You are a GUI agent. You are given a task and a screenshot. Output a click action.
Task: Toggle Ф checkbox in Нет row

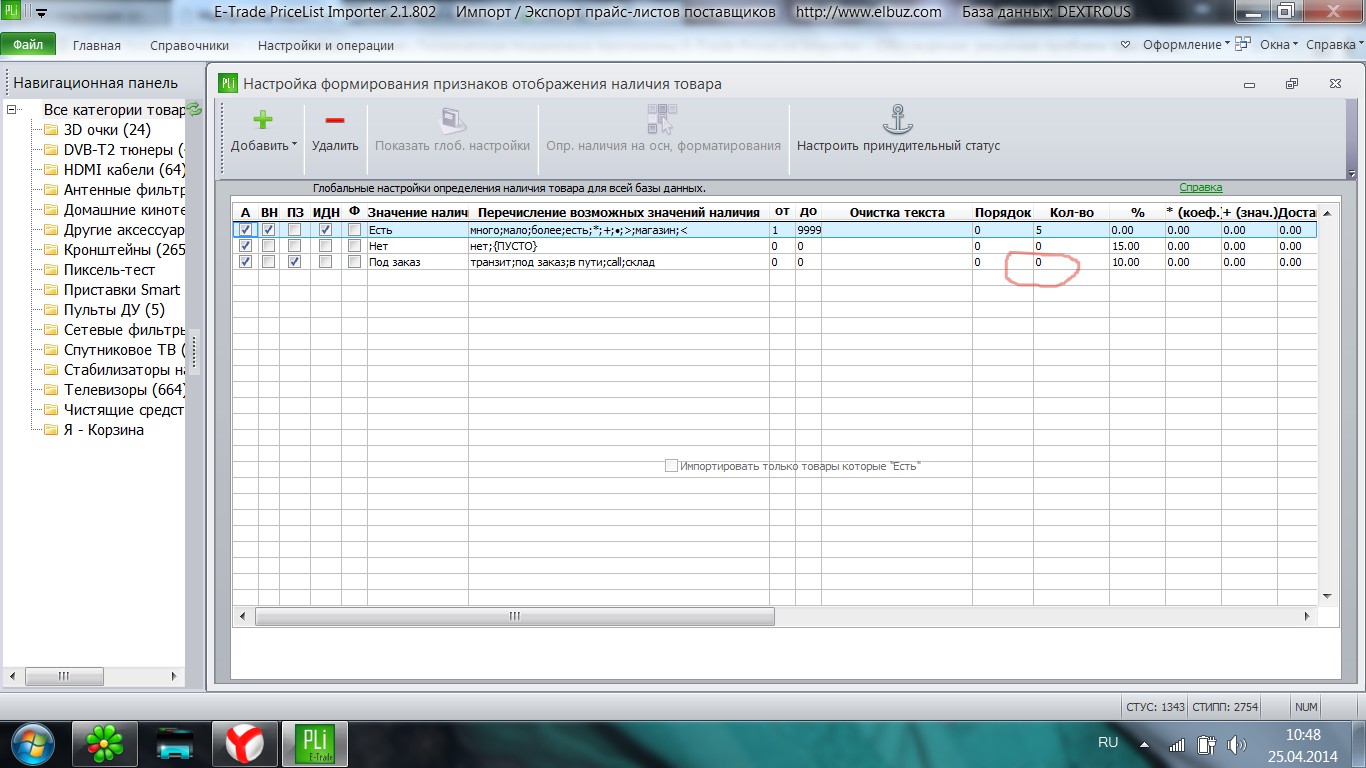click(354, 246)
